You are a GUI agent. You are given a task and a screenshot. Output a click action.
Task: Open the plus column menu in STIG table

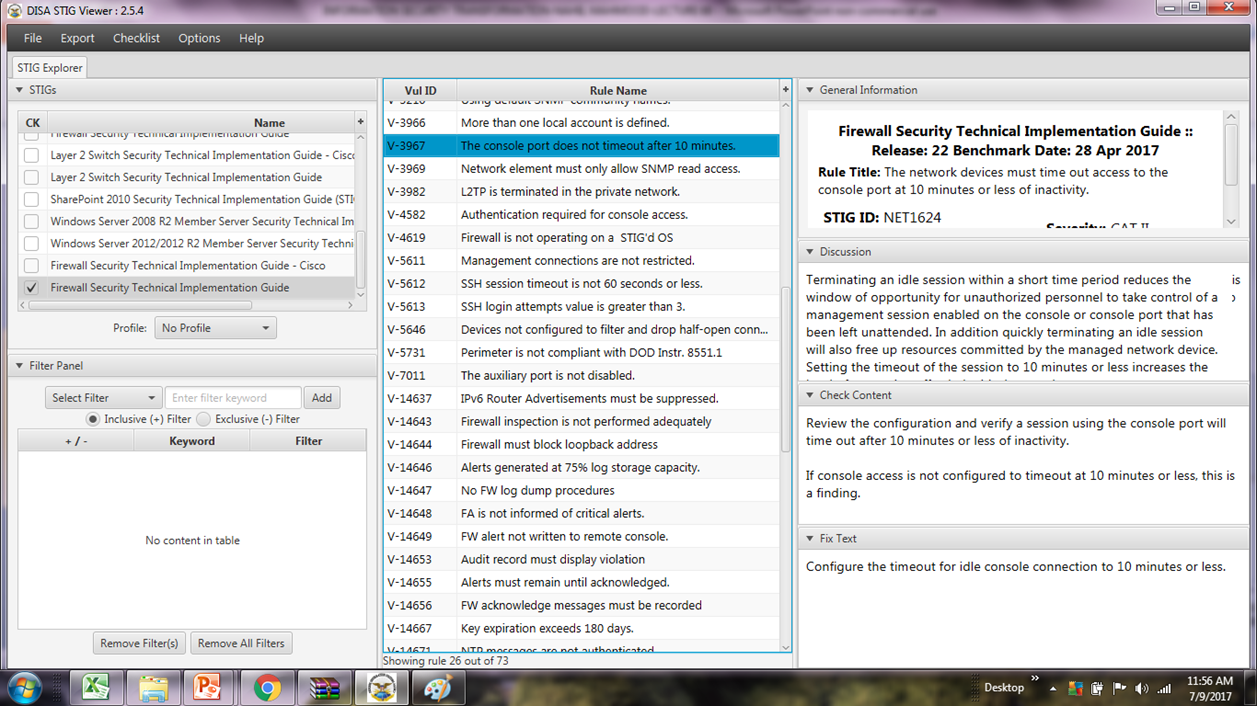[361, 122]
